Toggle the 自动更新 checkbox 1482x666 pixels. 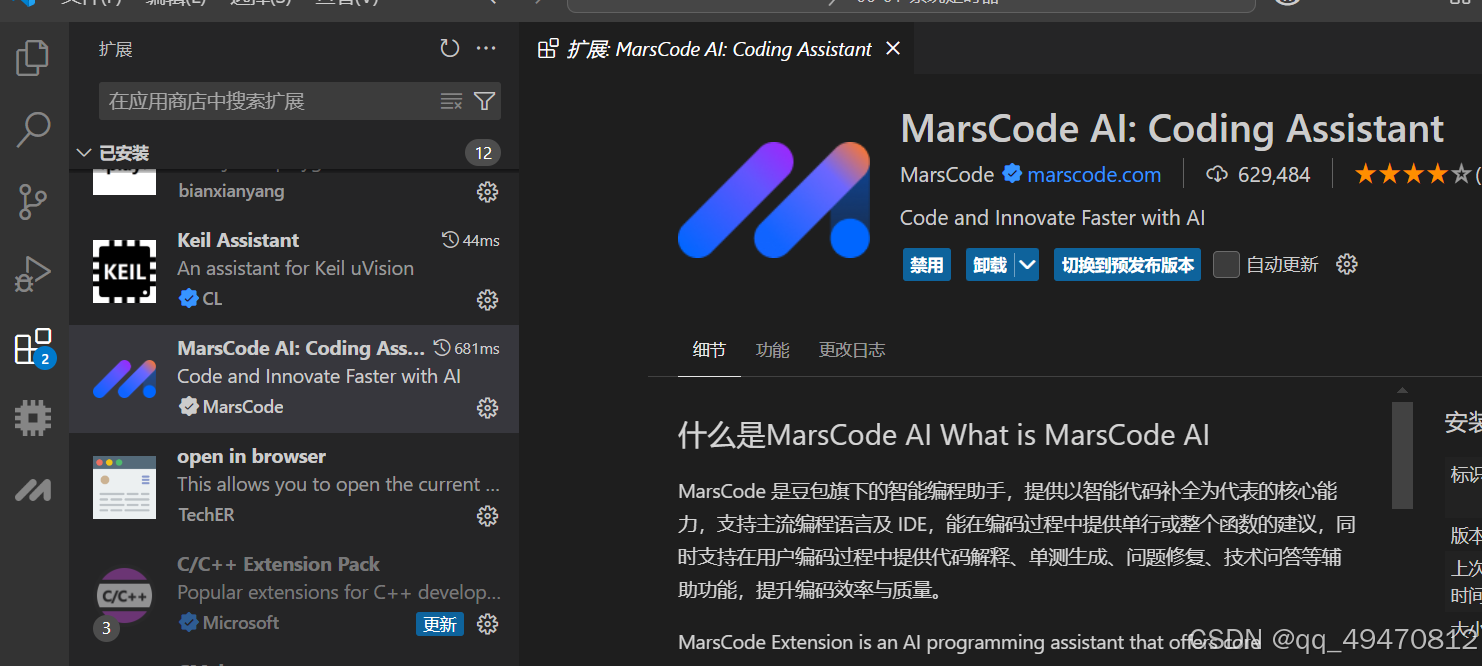tap(1226, 264)
